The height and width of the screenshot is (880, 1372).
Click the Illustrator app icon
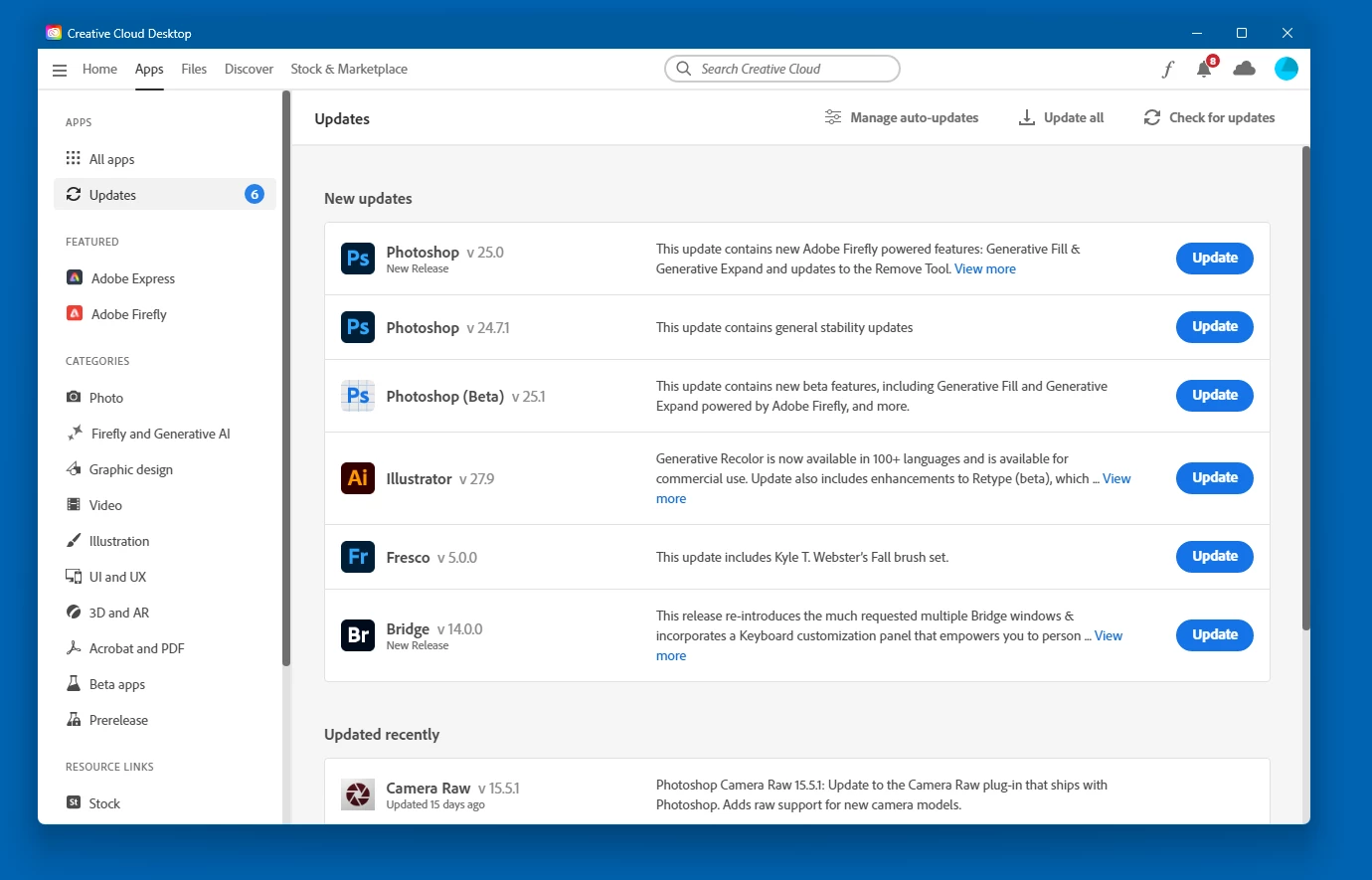click(358, 478)
